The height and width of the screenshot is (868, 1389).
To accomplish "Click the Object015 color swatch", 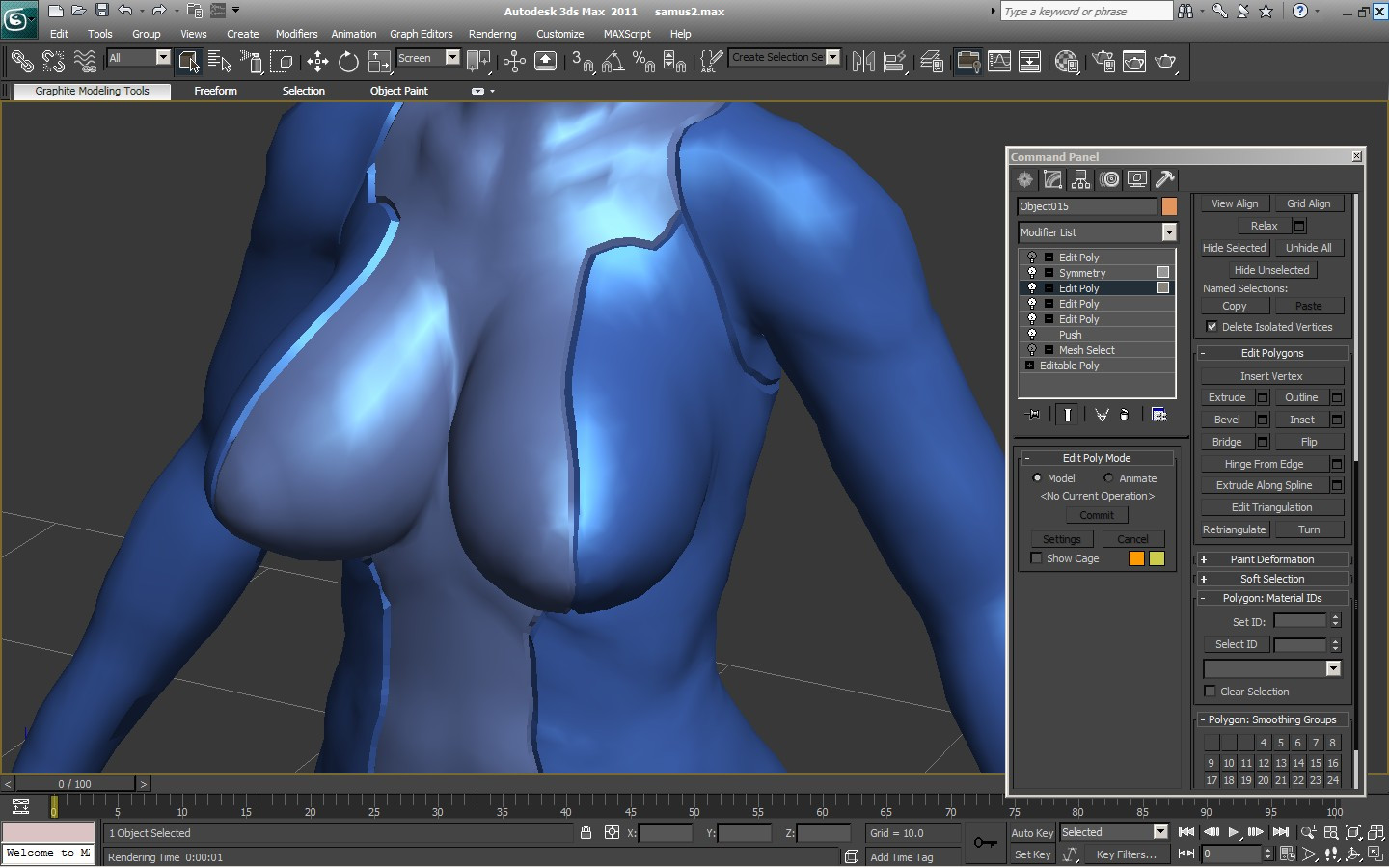I will tap(1169, 206).
